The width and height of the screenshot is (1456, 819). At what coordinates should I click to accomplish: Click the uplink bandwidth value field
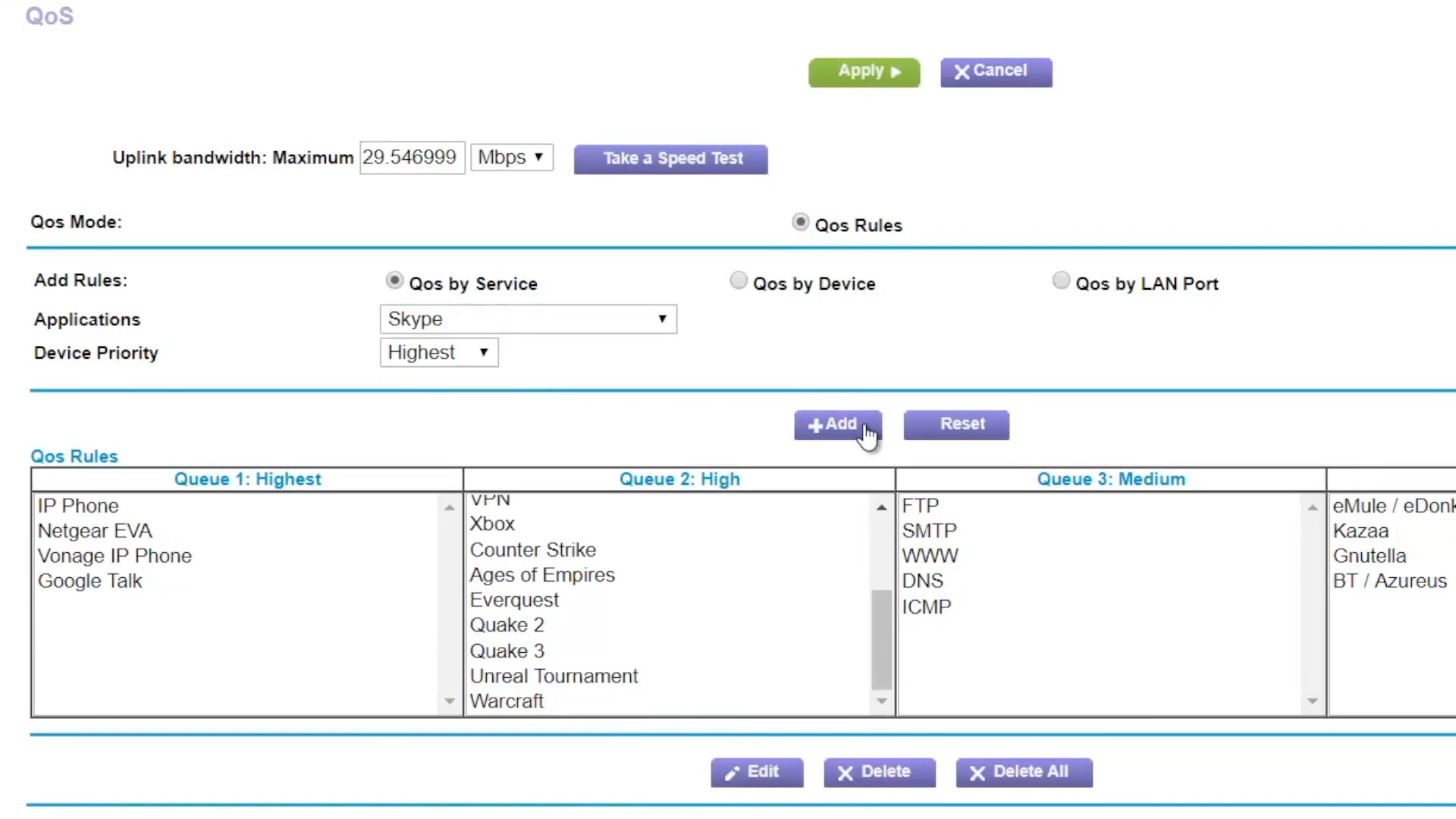coord(411,158)
